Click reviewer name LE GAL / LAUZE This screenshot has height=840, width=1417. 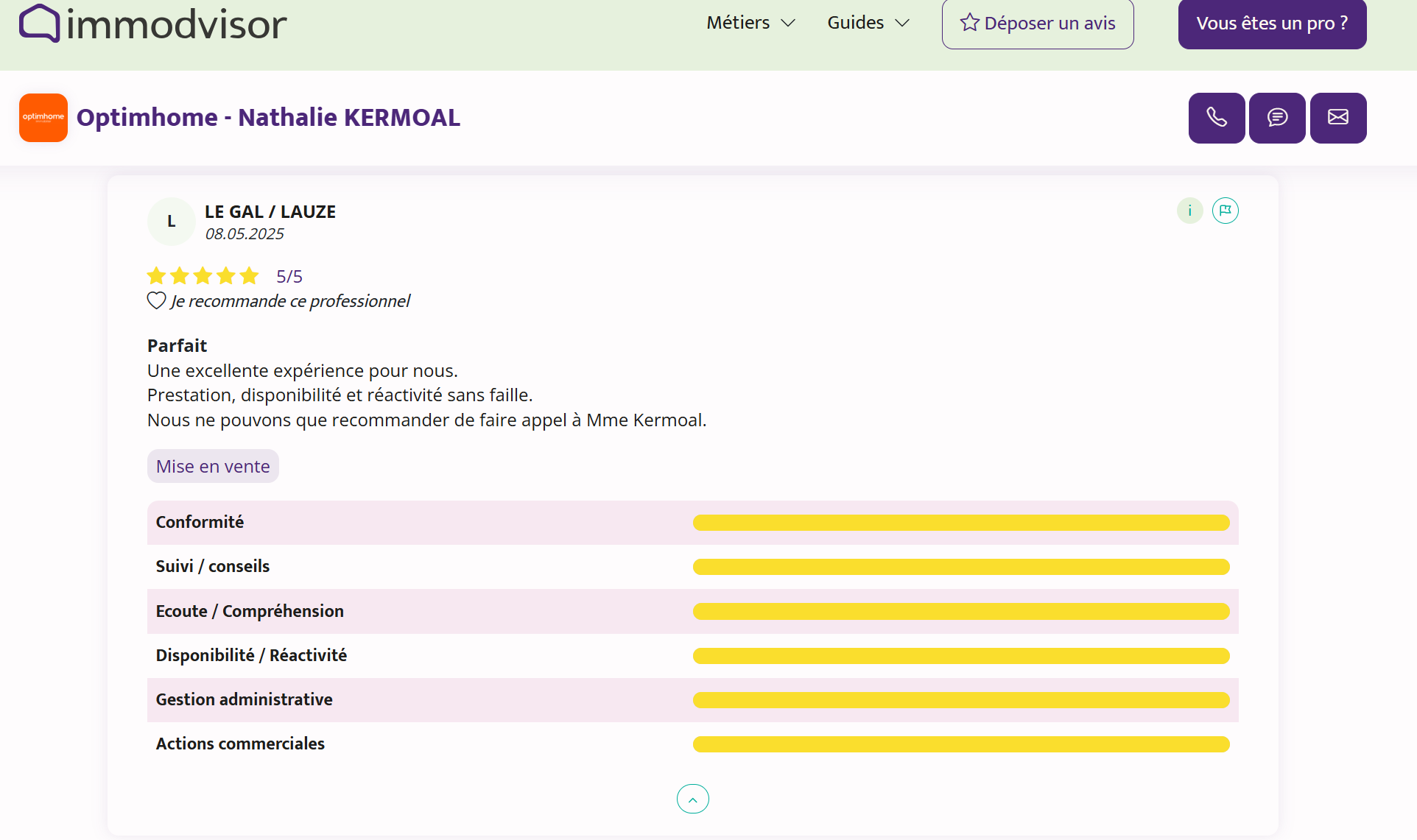270,212
